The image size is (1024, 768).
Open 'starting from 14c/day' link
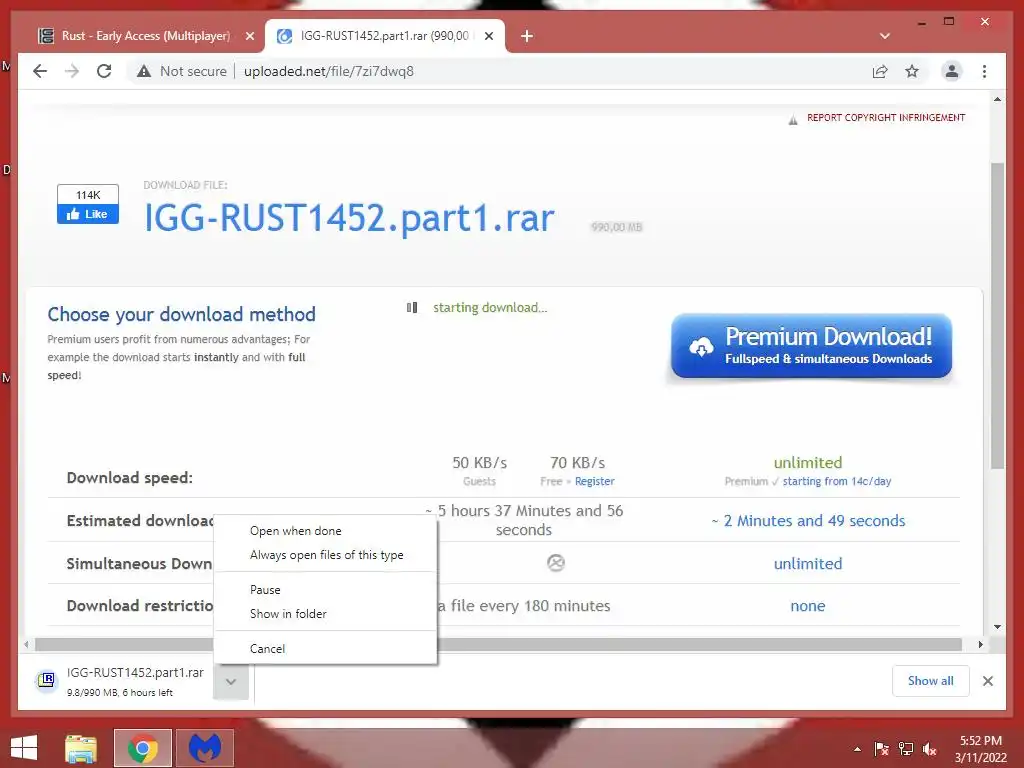click(x=837, y=481)
